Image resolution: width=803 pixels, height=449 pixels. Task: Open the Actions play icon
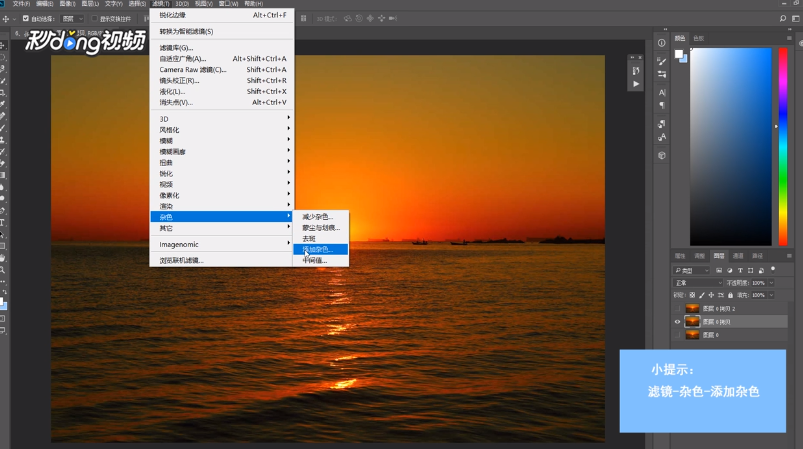click(x=636, y=83)
